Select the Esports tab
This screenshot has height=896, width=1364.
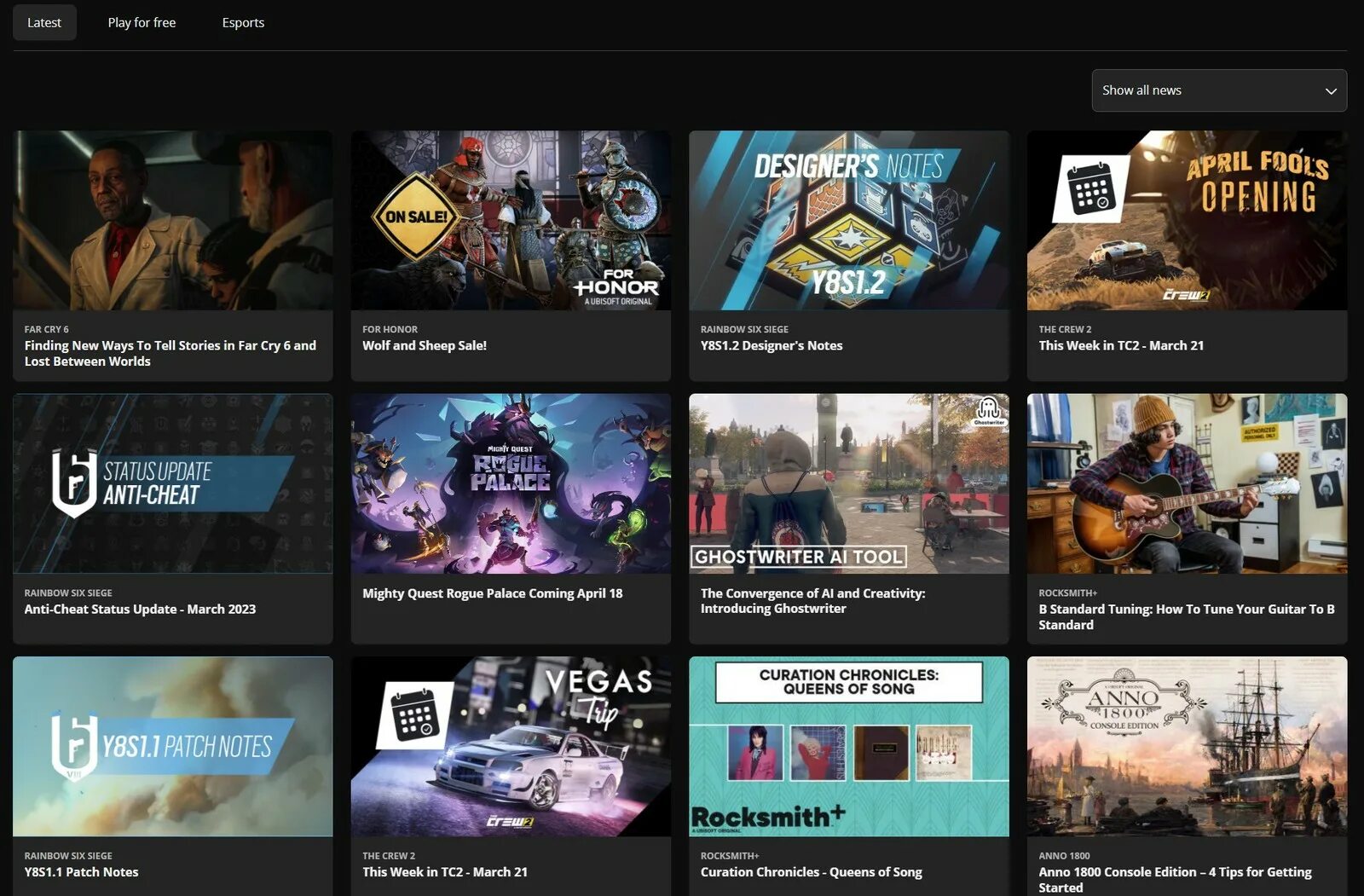coord(243,22)
